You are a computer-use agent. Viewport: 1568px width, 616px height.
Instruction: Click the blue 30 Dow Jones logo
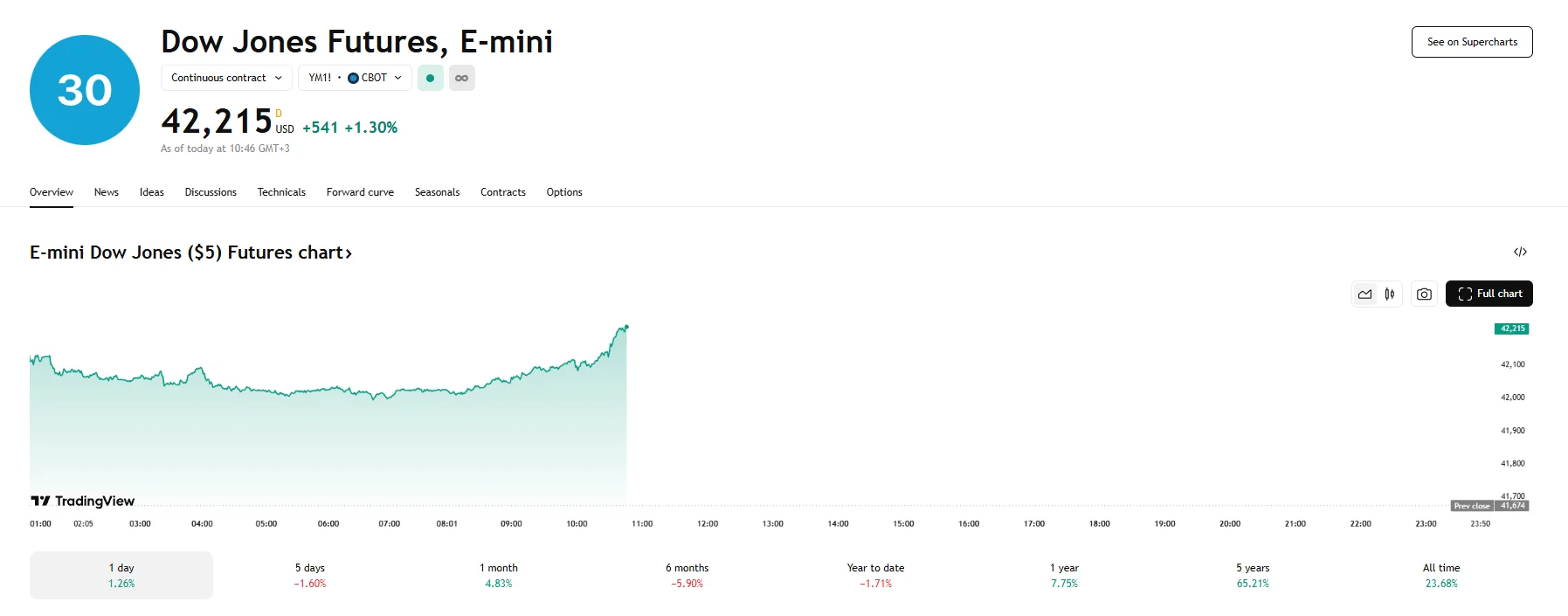(x=85, y=90)
